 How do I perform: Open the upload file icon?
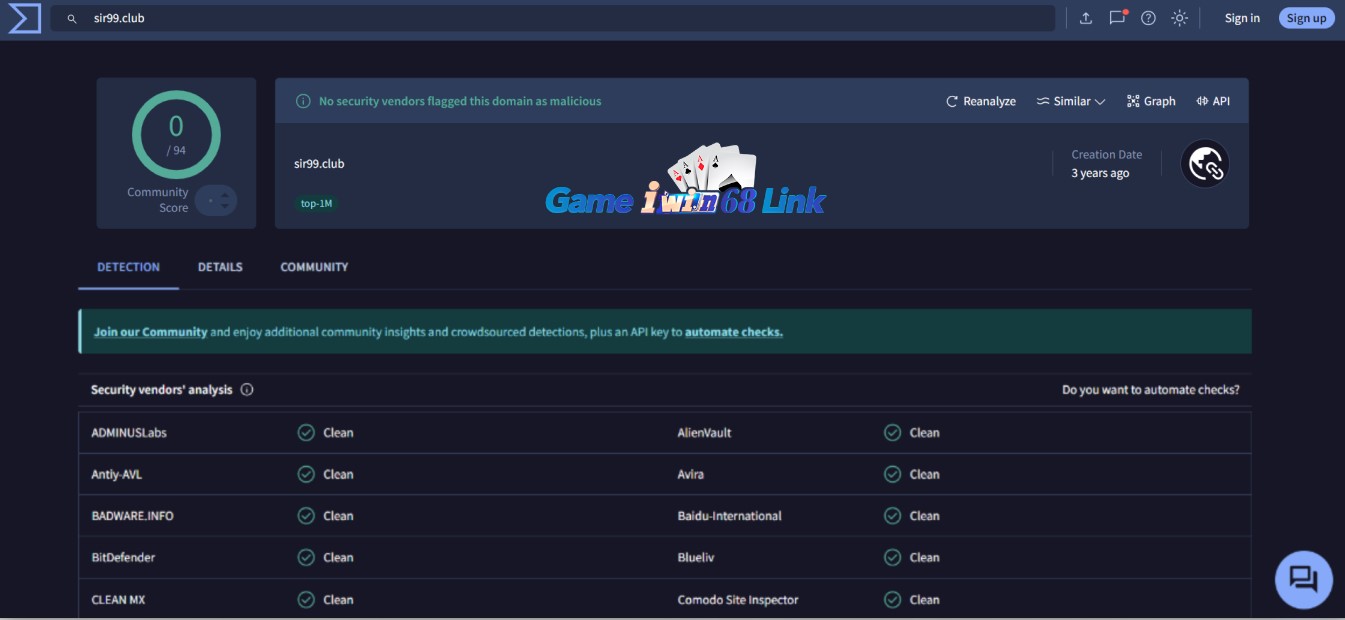coord(1086,18)
